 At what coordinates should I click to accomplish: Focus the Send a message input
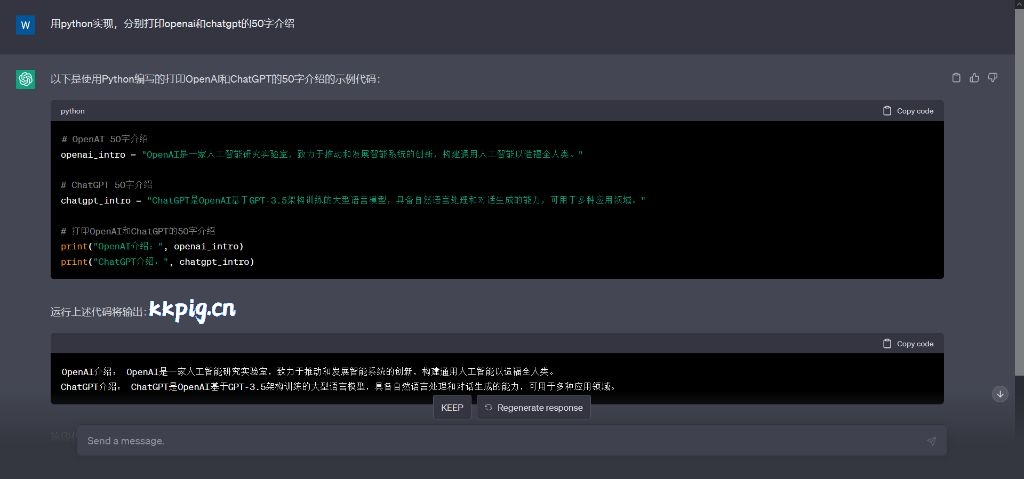coord(511,441)
